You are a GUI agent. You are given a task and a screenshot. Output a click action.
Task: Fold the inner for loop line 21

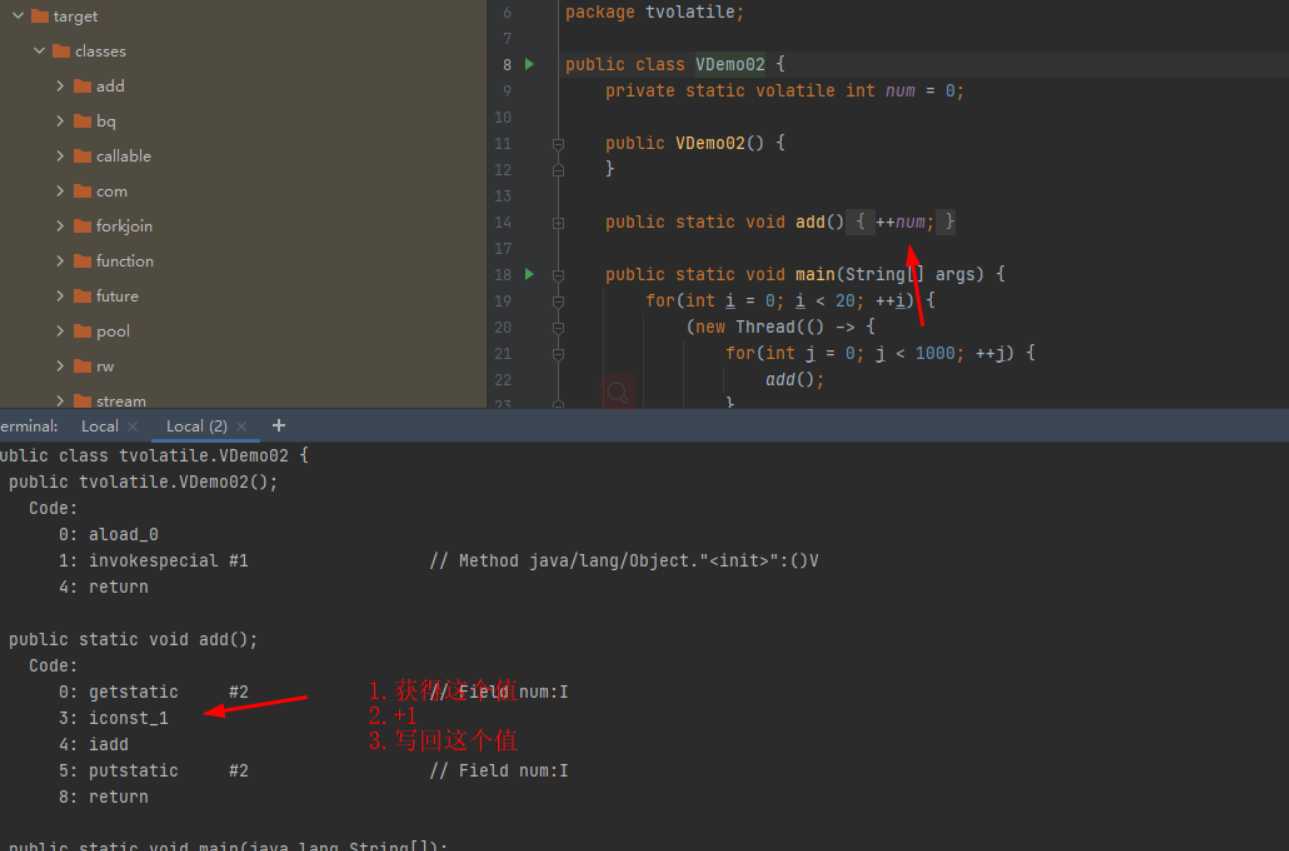point(559,353)
